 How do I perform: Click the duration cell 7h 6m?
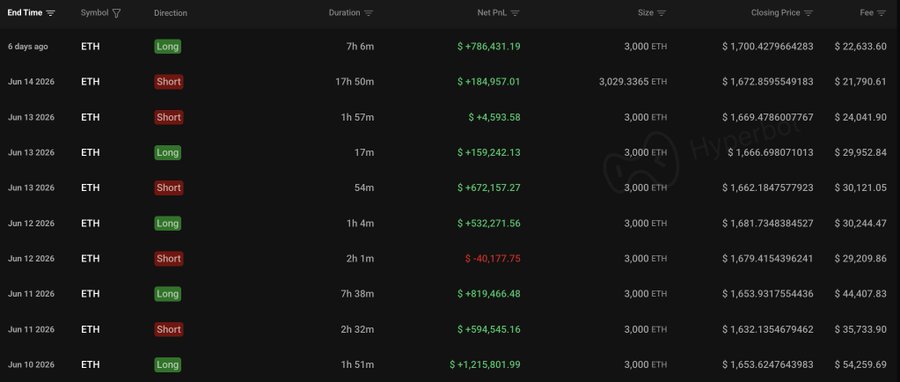pos(360,46)
